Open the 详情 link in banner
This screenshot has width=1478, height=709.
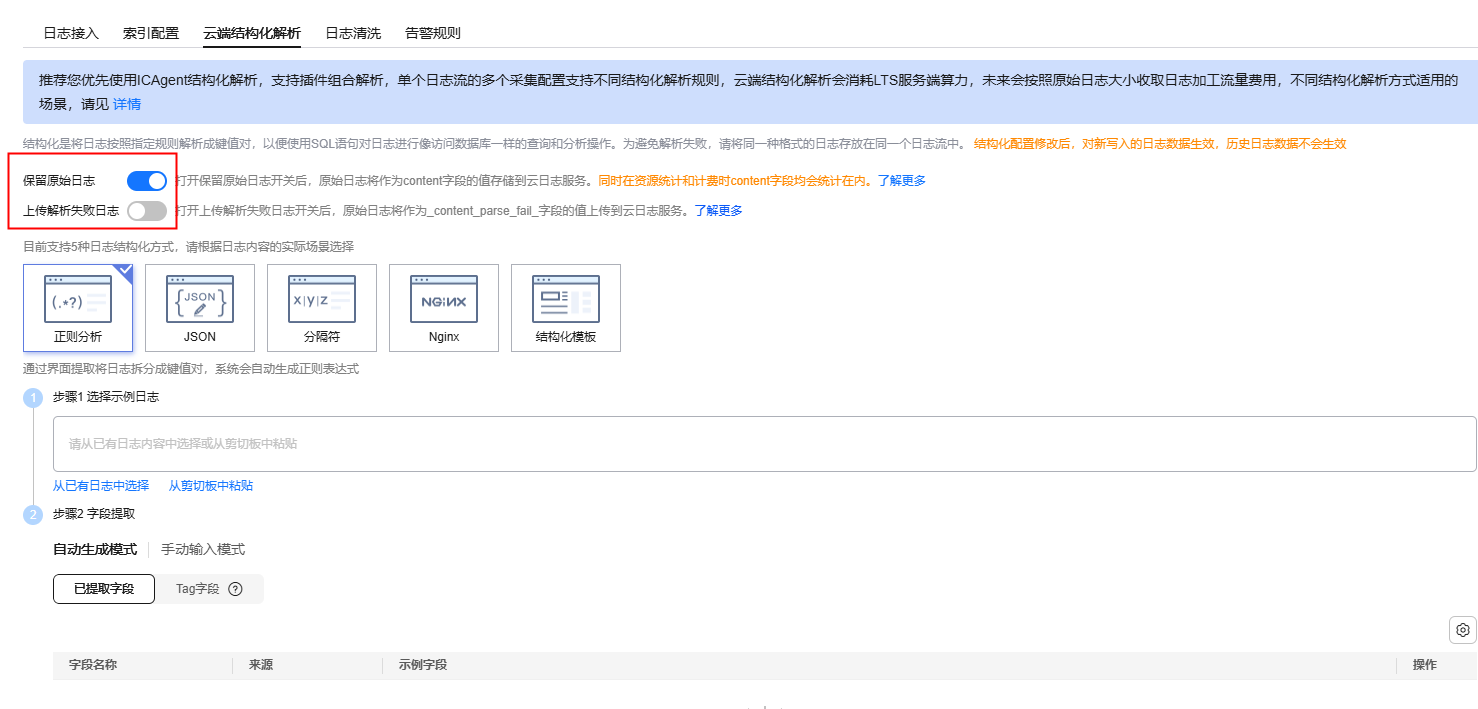pyautogui.click(x=127, y=104)
